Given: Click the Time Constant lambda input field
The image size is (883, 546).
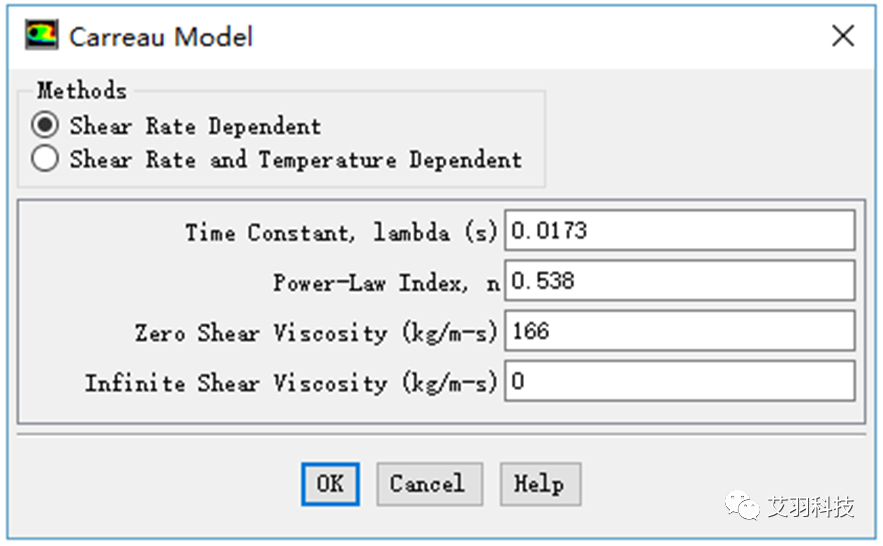Looking at the screenshot, I should coord(680,230).
